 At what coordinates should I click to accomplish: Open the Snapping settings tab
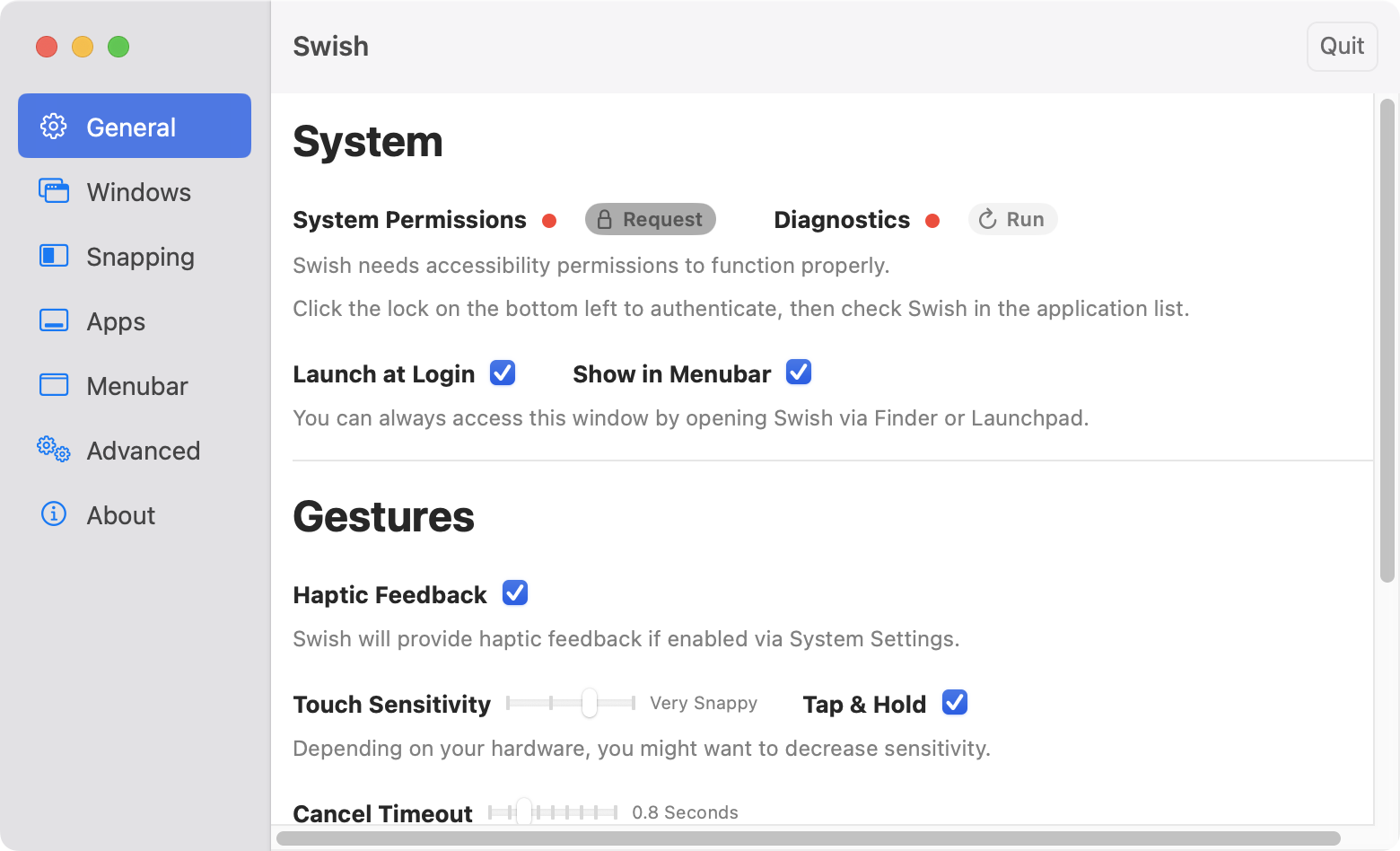140,257
